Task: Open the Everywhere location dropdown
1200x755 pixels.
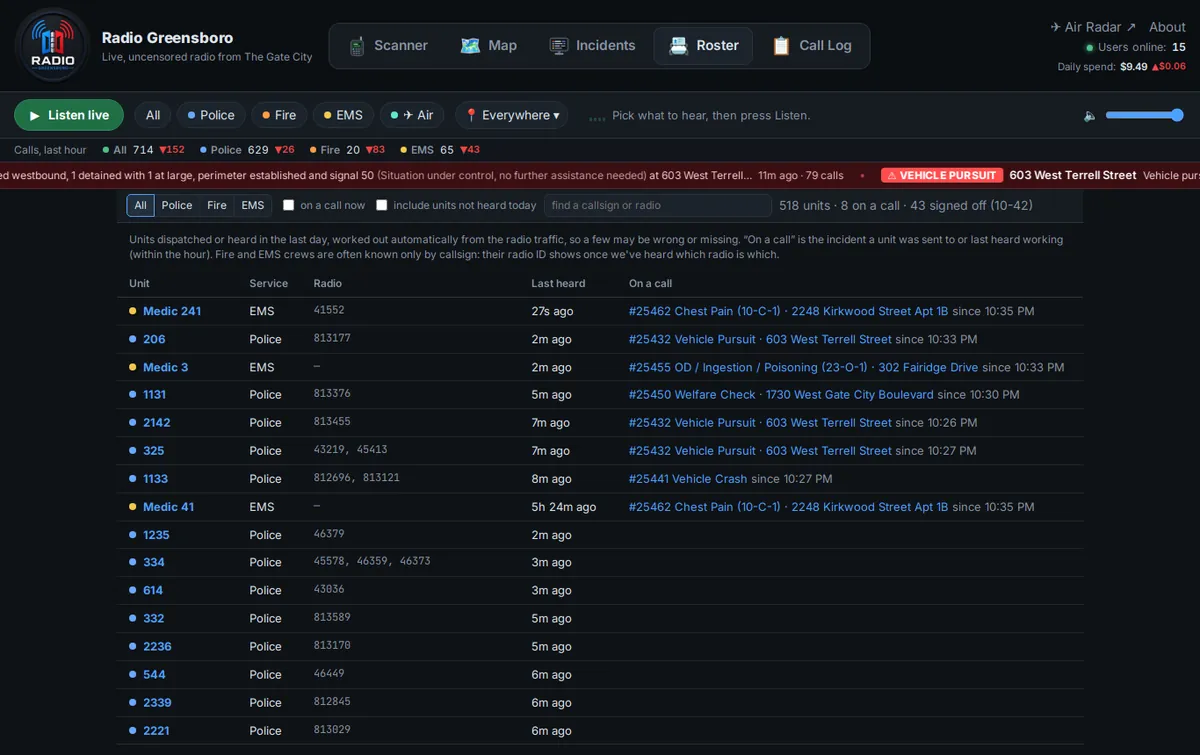Action: (x=512, y=115)
